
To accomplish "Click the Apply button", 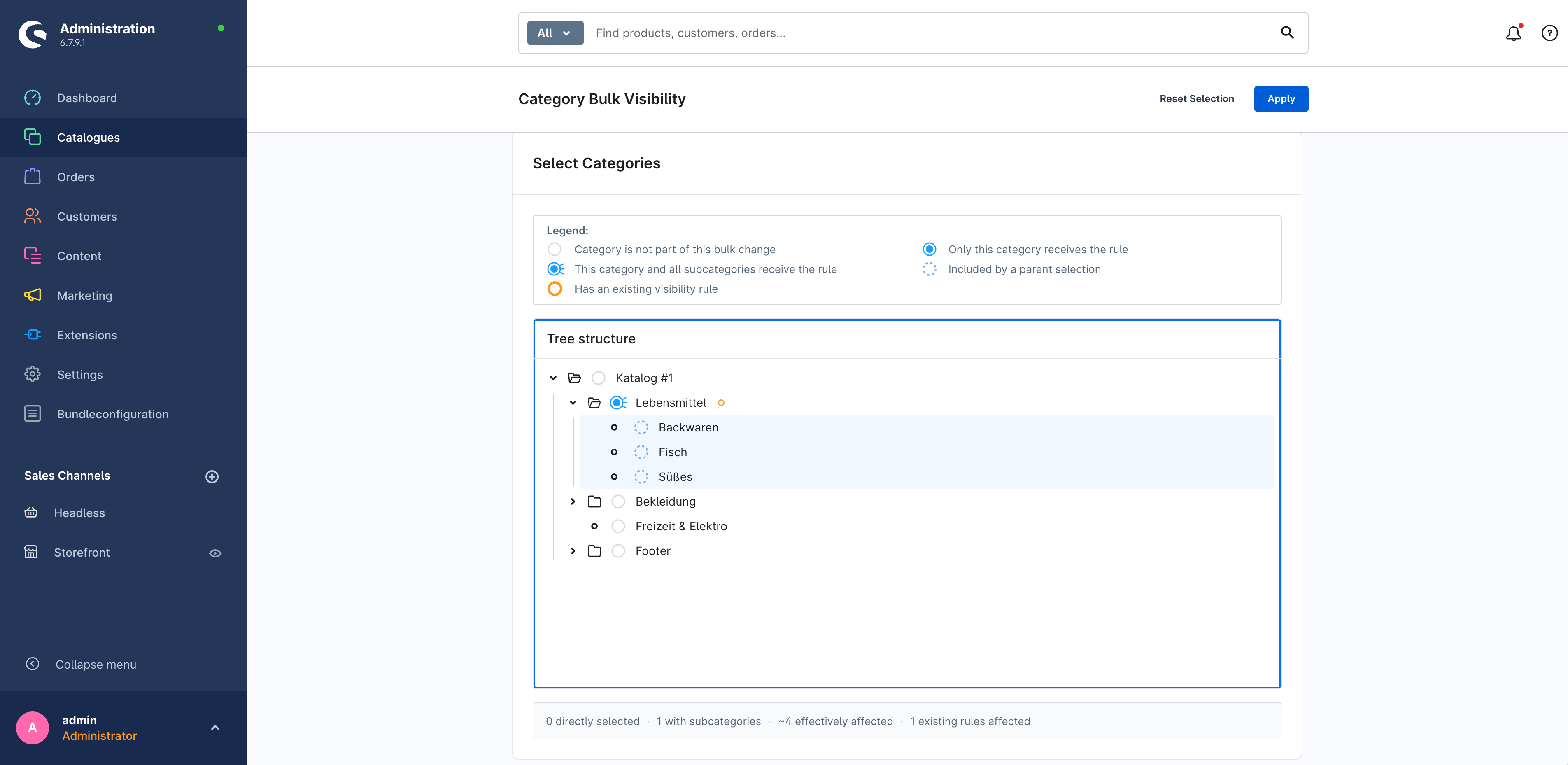I will pyautogui.click(x=1281, y=98).
